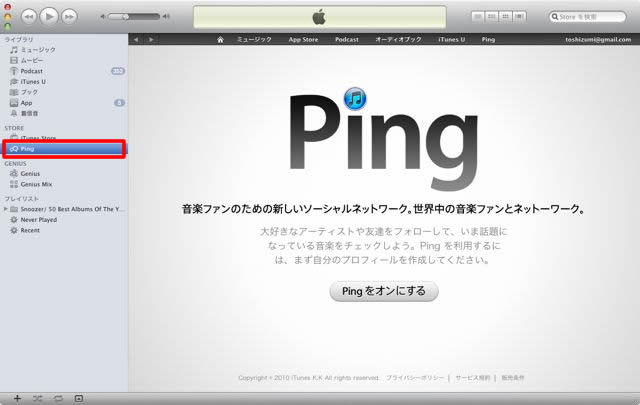The image size is (640, 405).
Task: Open the toshizumi@gmail.com account menu
Action: click(x=598, y=40)
